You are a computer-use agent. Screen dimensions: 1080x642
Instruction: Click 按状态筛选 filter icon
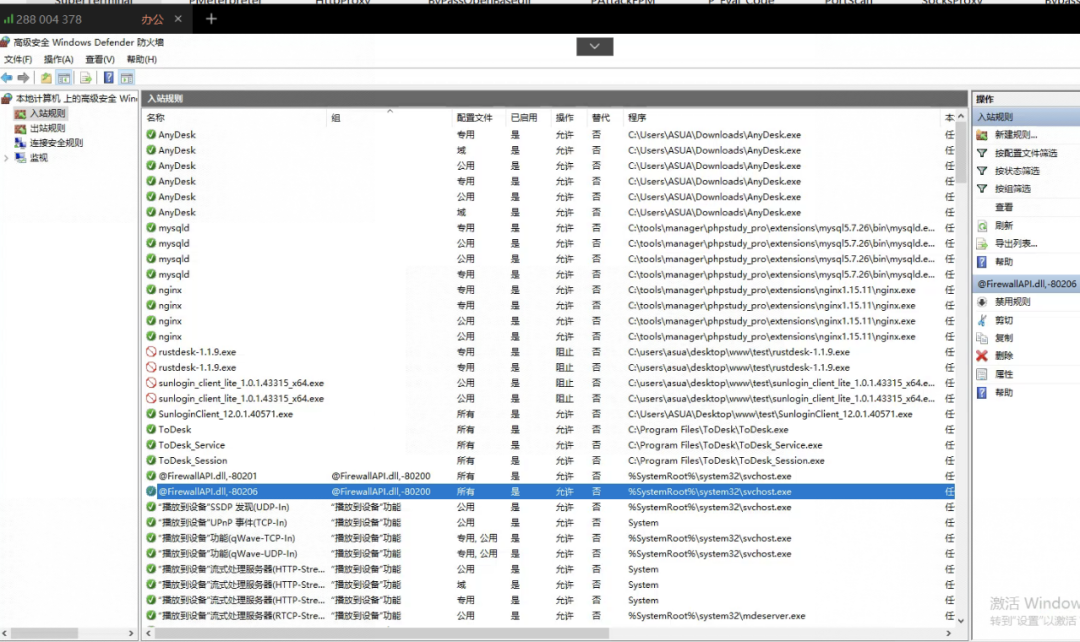(982, 171)
